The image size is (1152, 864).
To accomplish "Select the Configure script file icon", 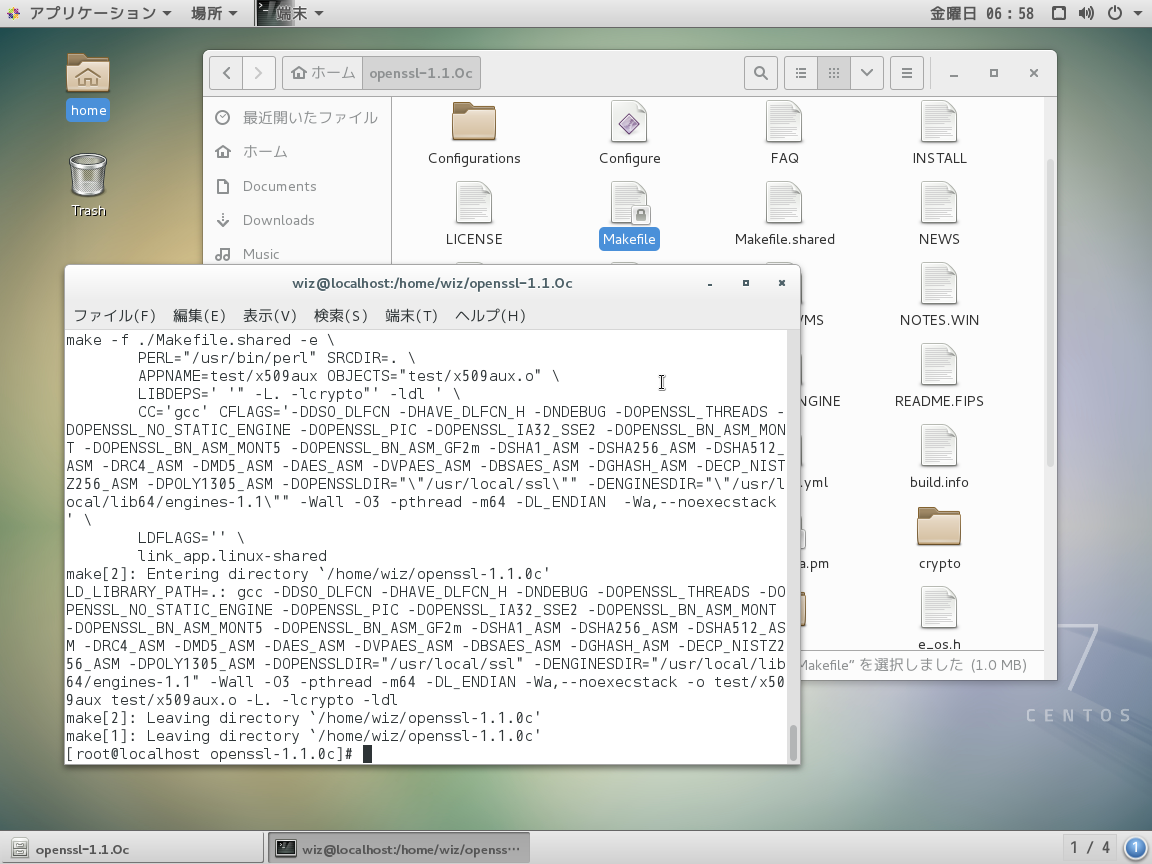I will point(629,122).
